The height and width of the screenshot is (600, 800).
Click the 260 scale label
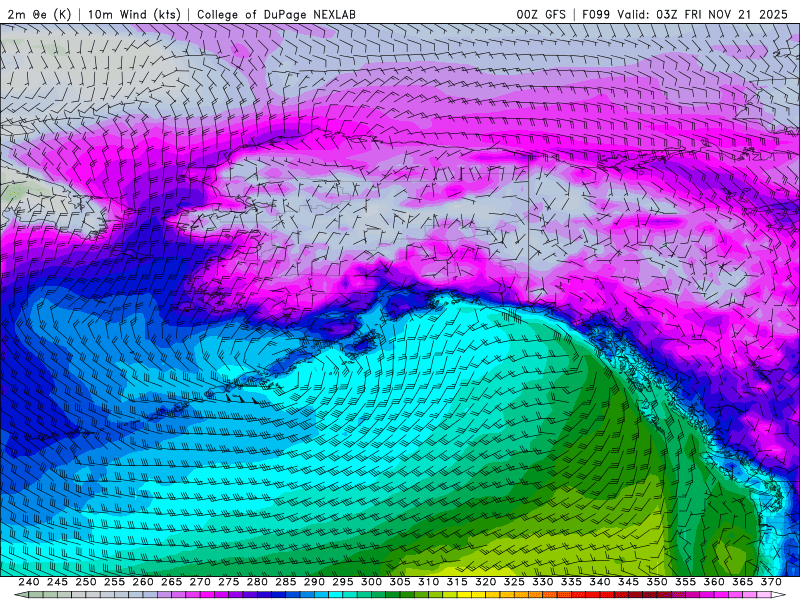coord(143,582)
